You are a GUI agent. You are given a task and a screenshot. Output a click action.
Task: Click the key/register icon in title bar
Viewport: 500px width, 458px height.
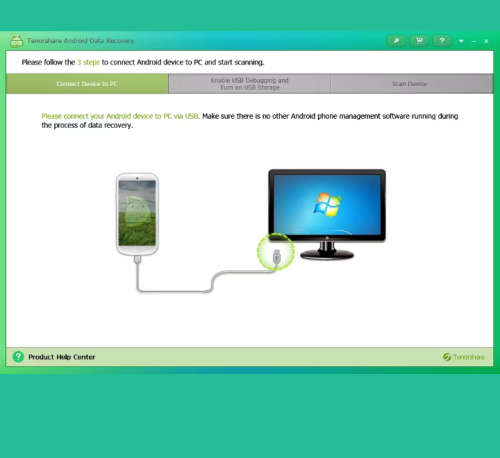pyautogui.click(x=396, y=41)
